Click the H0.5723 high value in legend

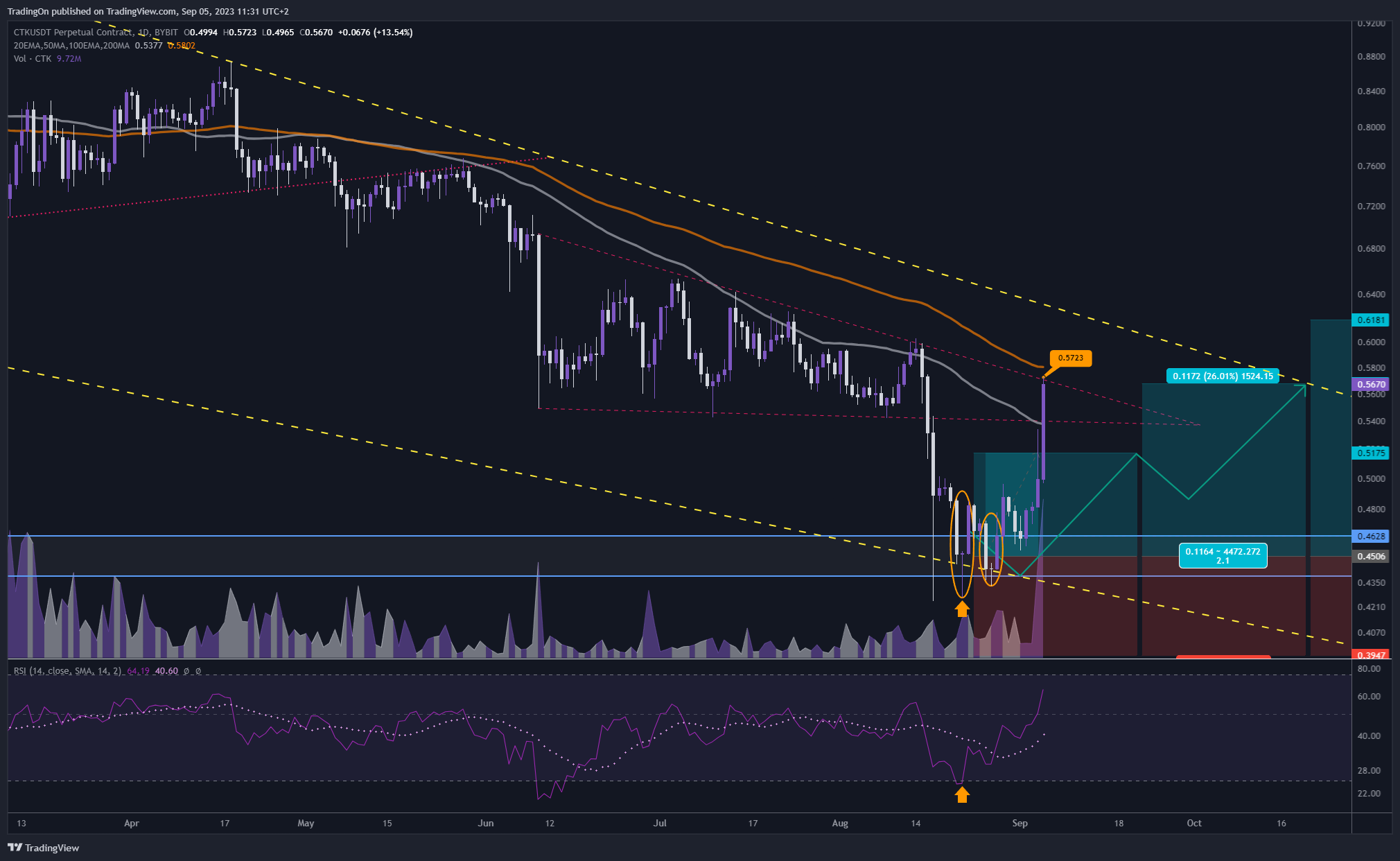pyautogui.click(x=240, y=33)
